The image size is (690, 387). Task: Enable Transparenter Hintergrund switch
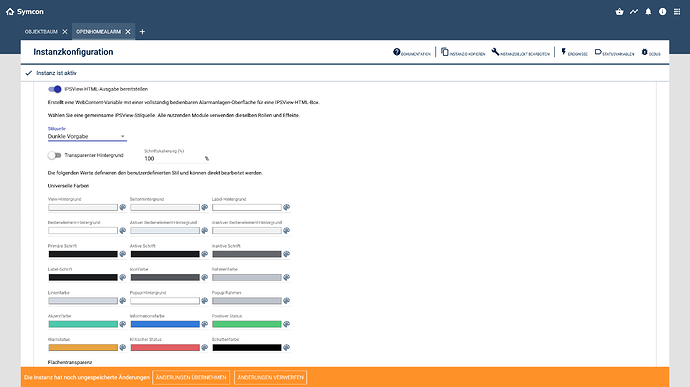pos(55,155)
